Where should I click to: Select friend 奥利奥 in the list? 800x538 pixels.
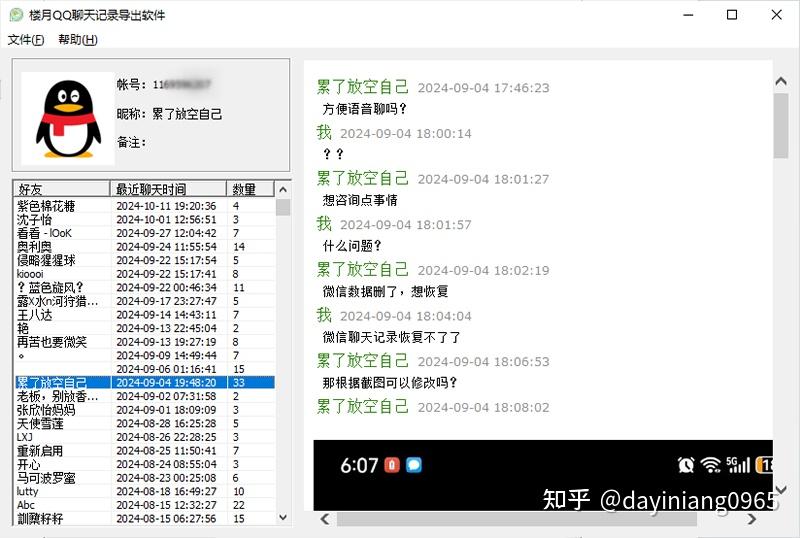pyautogui.click(x=34, y=247)
